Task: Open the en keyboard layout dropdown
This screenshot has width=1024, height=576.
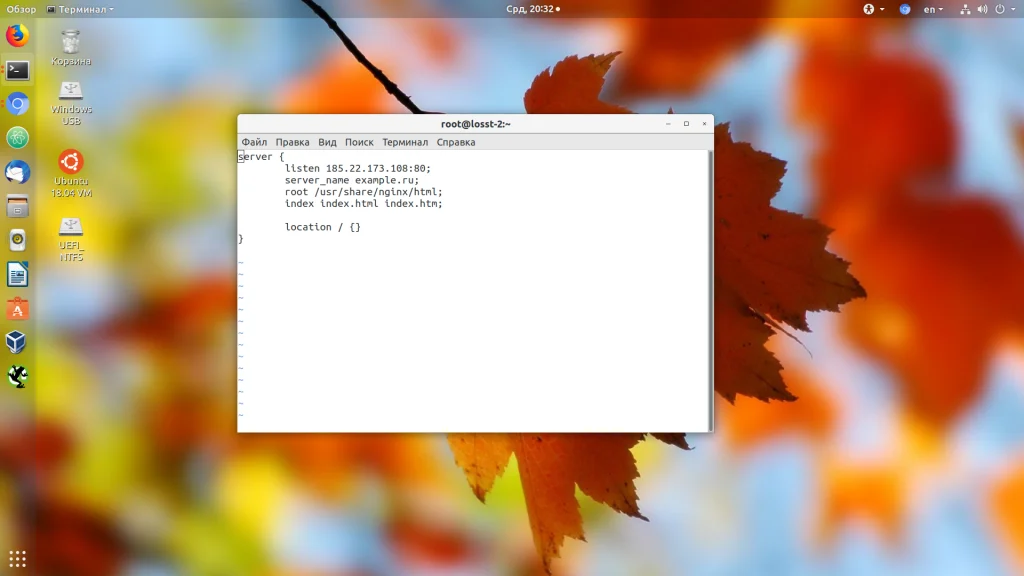Action: pos(933,9)
